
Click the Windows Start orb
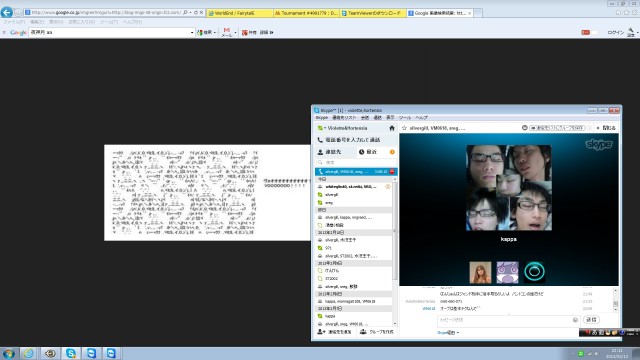(9, 353)
